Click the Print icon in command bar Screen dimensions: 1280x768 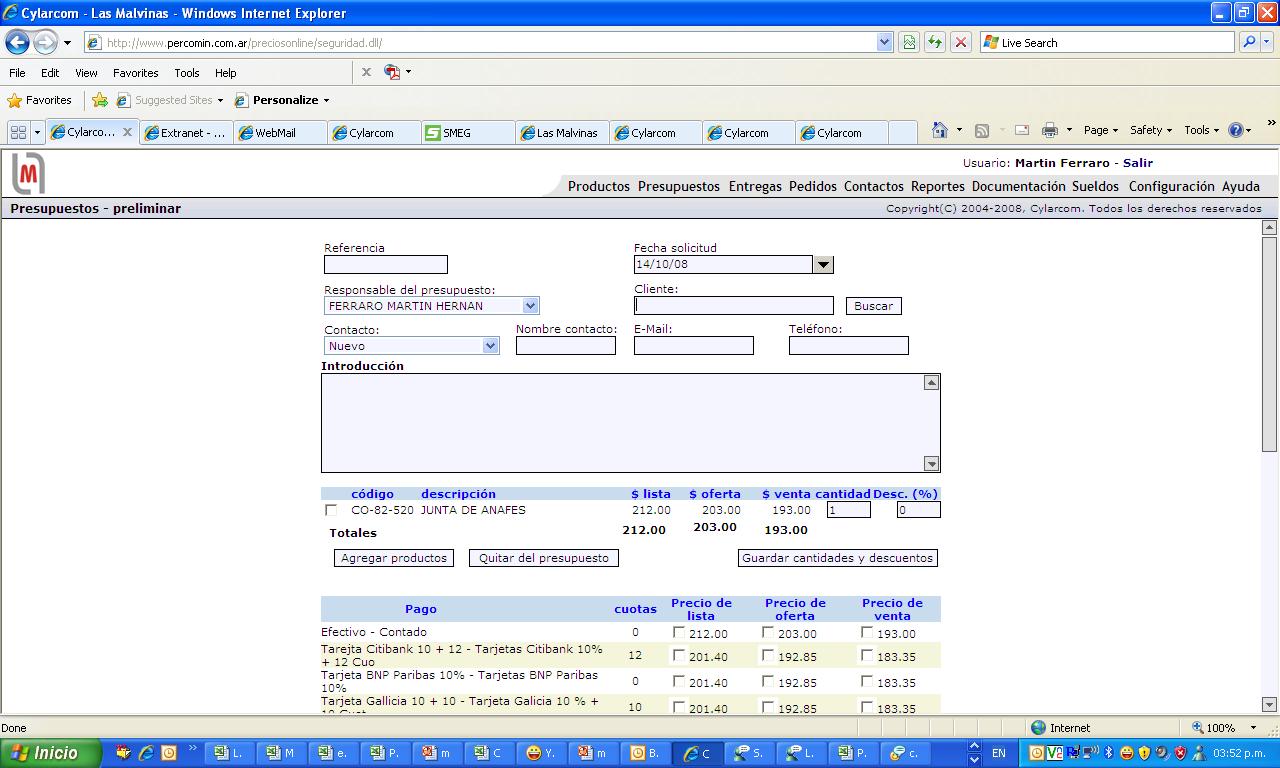click(1049, 130)
